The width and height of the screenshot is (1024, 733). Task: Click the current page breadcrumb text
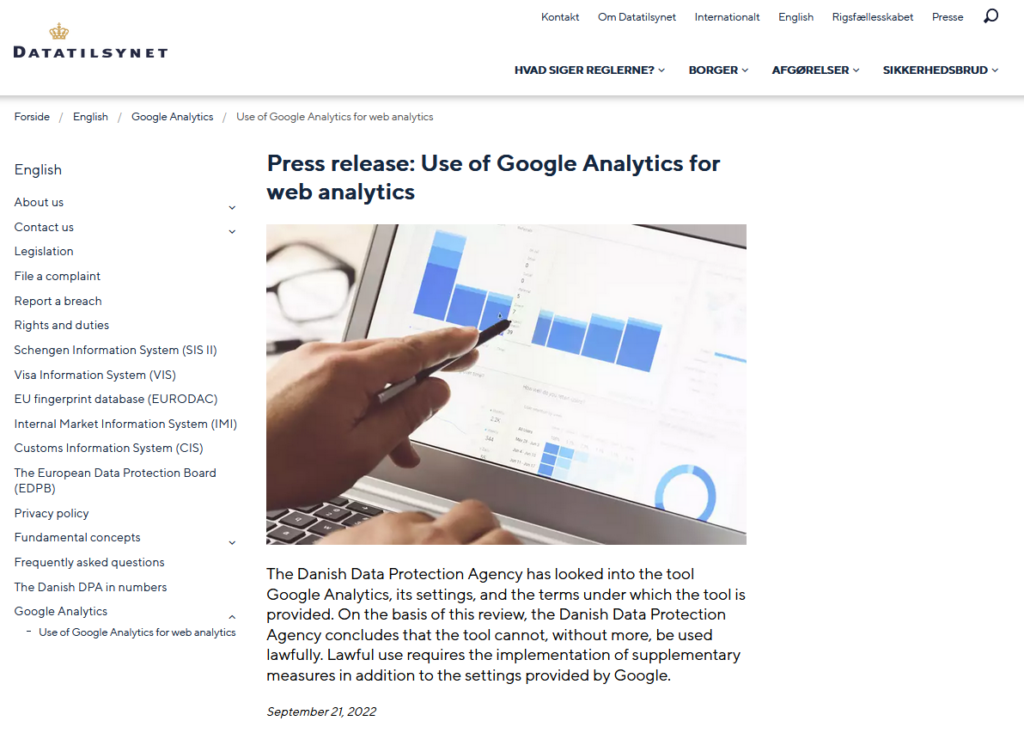pyautogui.click(x=334, y=116)
